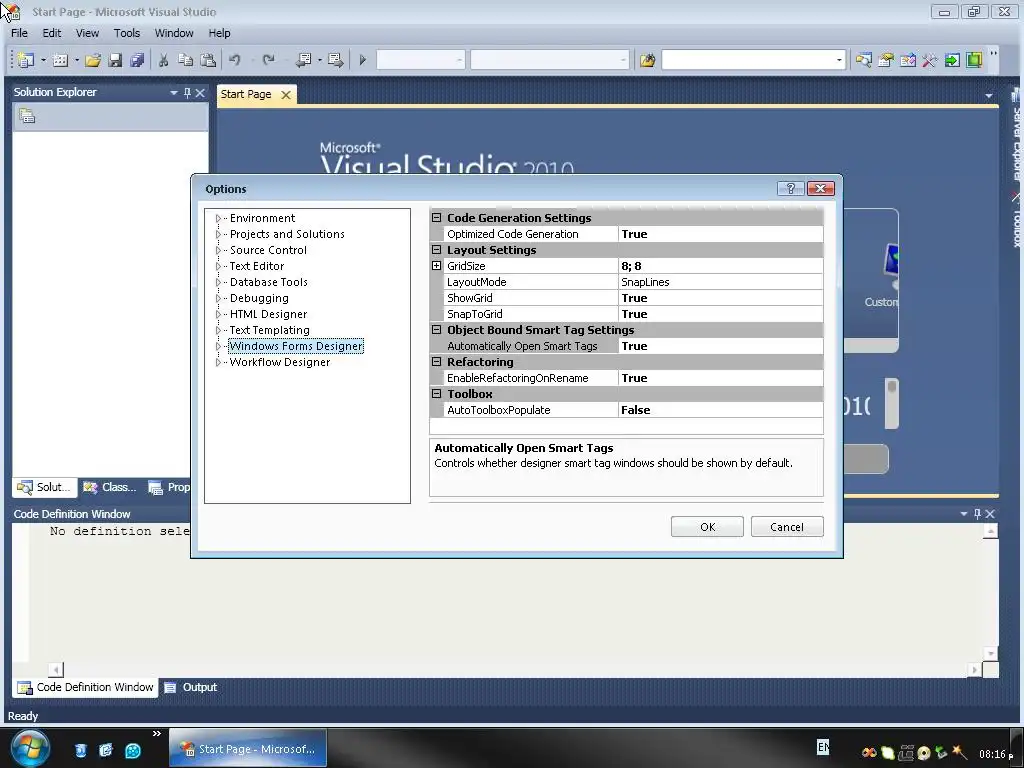Image resolution: width=1024 pixels, height=768 pixels.
Task: Select the LayoutMode SnapLines value
Action: (720, 282)
